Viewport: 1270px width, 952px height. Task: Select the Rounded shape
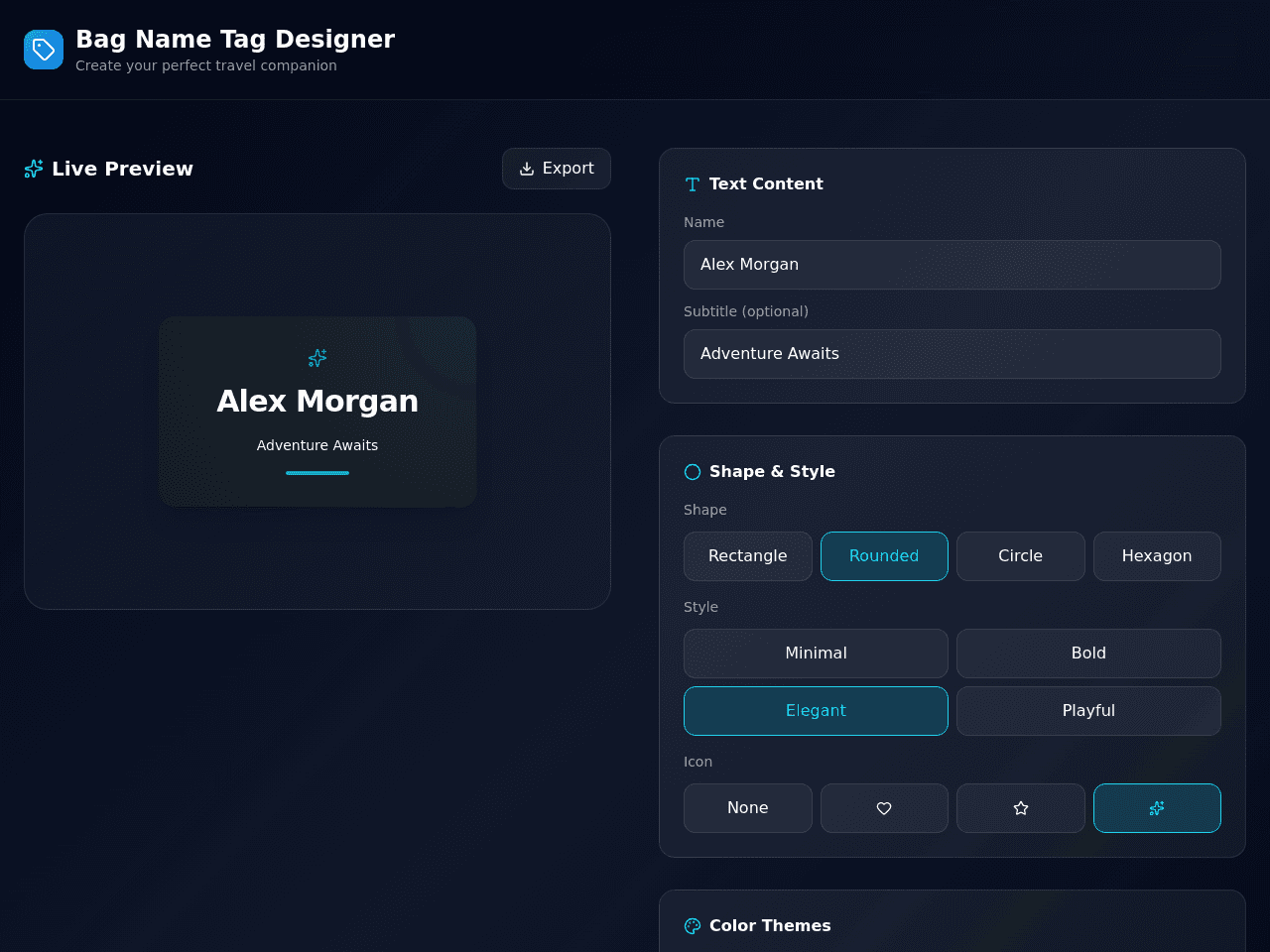pyautogui.click(x=884, y=556)
